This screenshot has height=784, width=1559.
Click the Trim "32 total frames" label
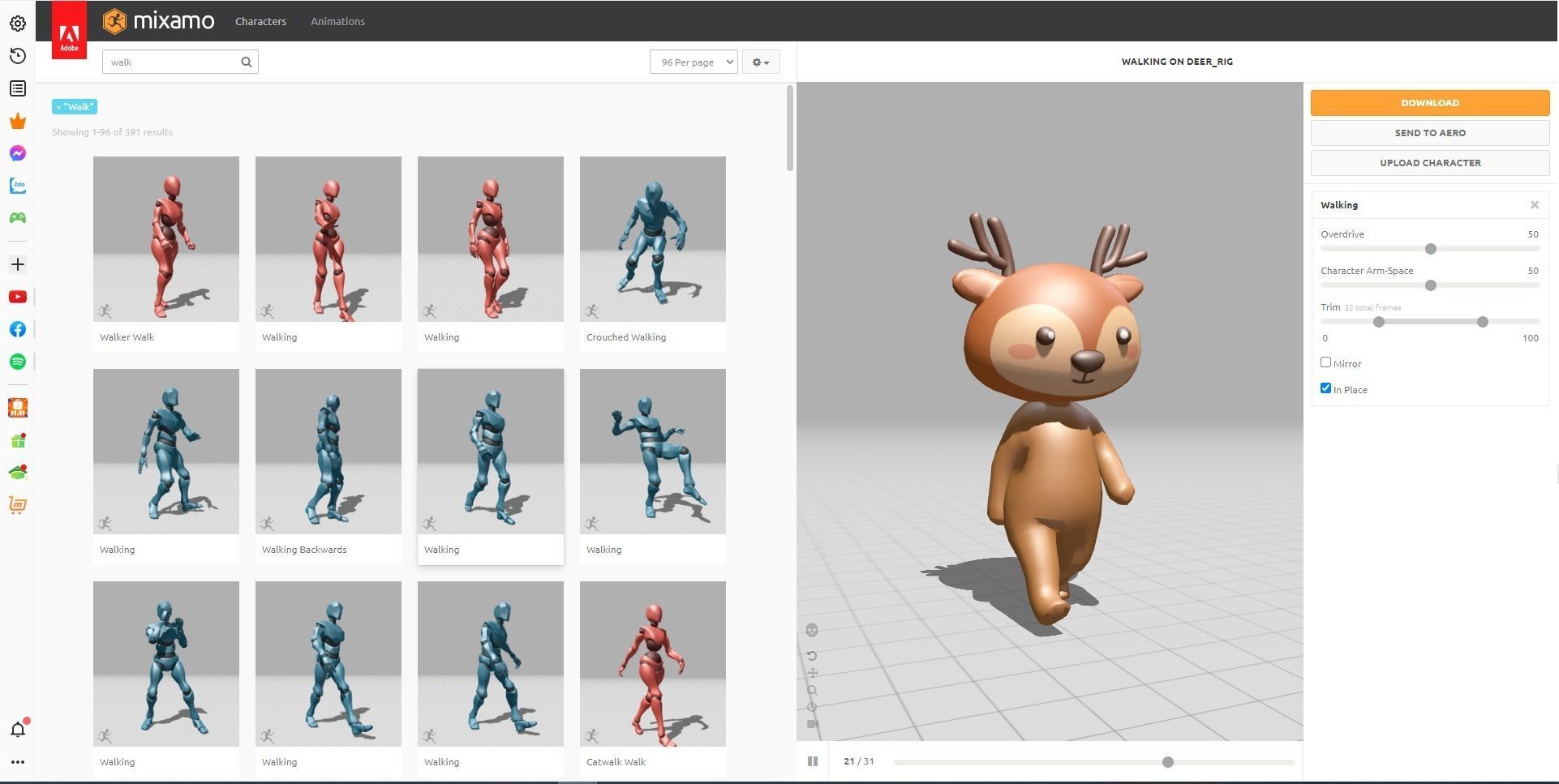tap(1372, 308)
